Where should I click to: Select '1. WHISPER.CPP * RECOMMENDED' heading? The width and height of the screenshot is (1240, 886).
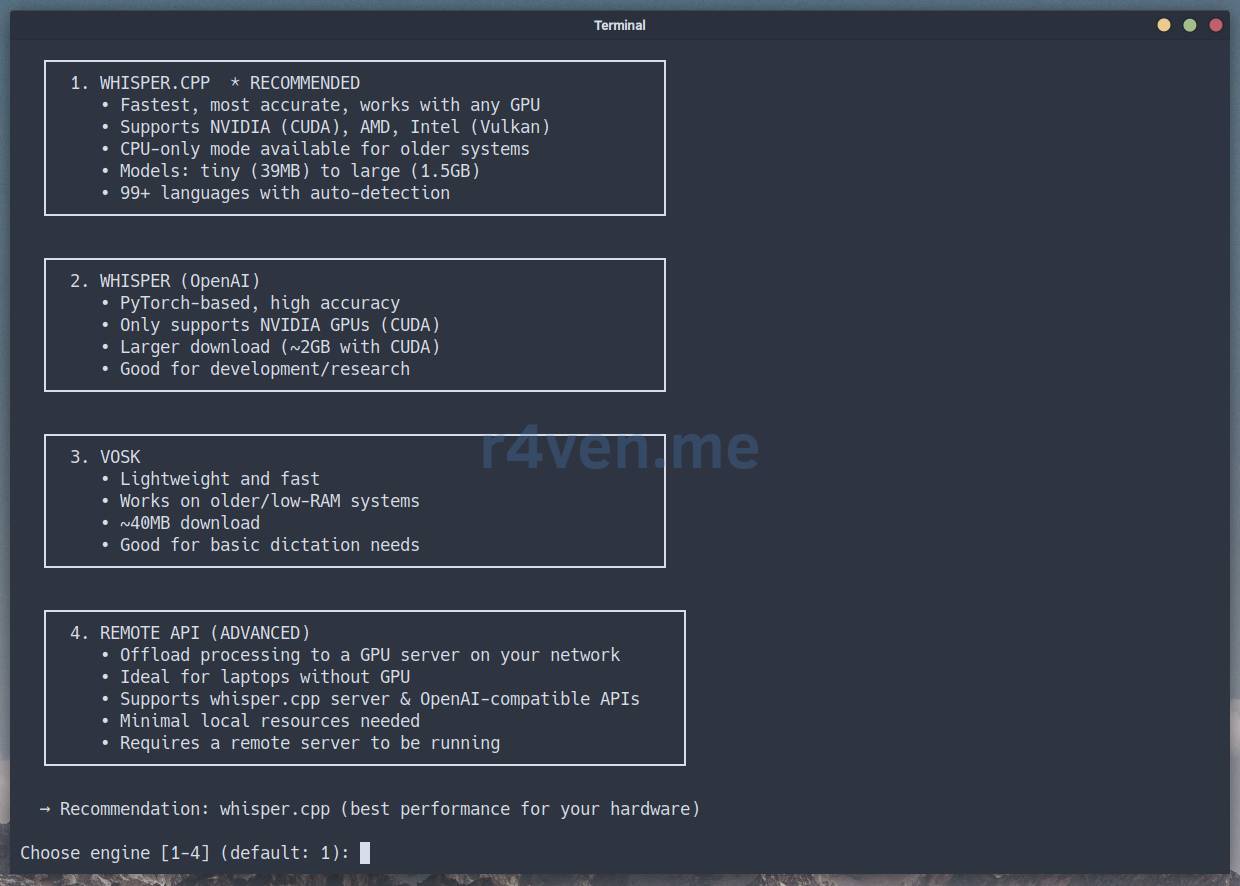[x=215, y=83]
